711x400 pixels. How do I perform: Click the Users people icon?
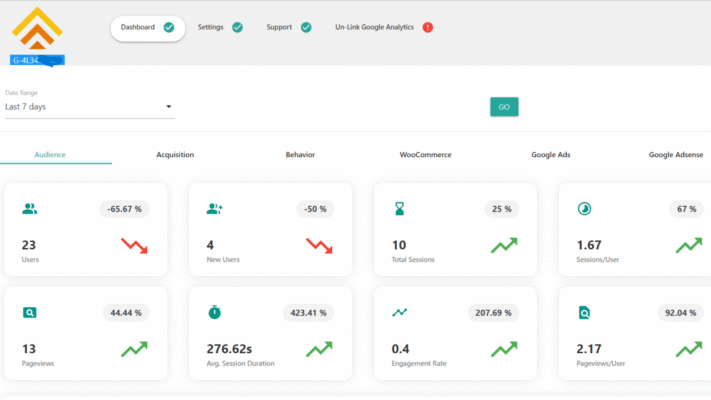(30, 209)
